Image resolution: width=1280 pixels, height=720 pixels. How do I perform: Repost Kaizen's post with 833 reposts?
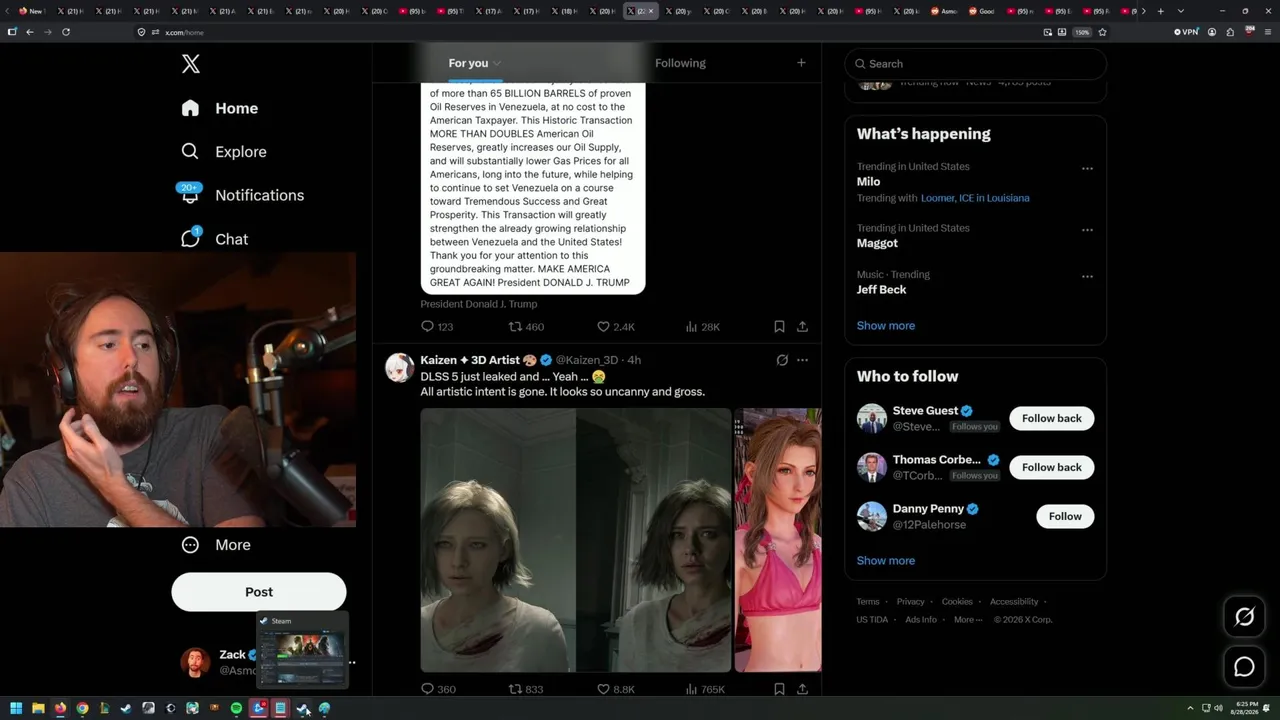[526, 689]
